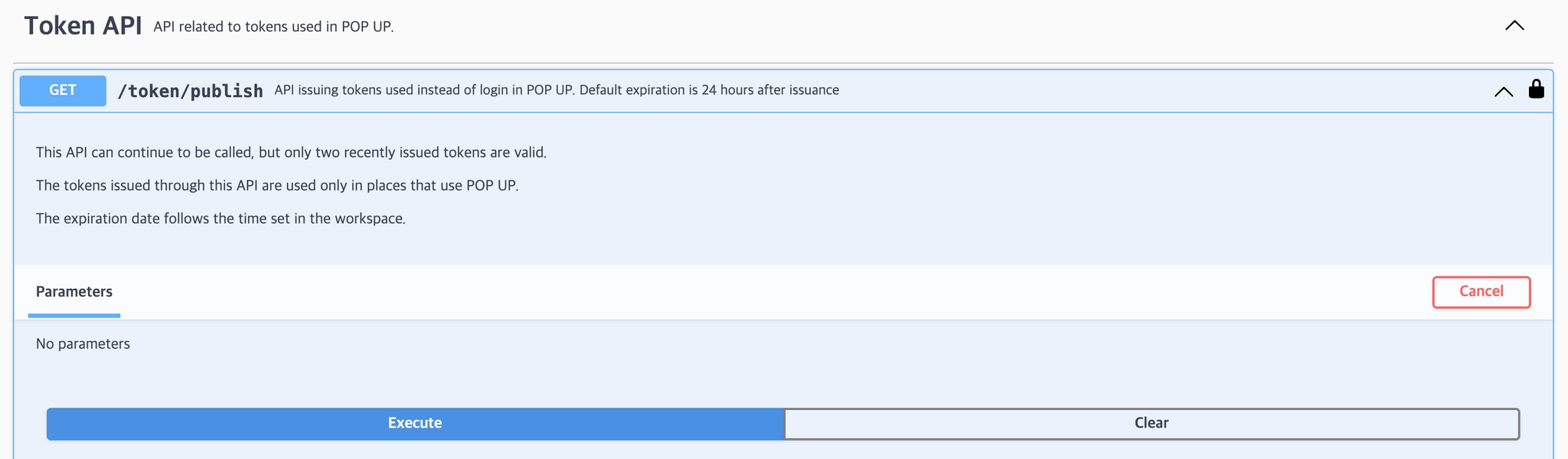Viewport: 1568px width, 459px height.
Task: Click the line about two recently issued tokens
Action: pos(291,152)
